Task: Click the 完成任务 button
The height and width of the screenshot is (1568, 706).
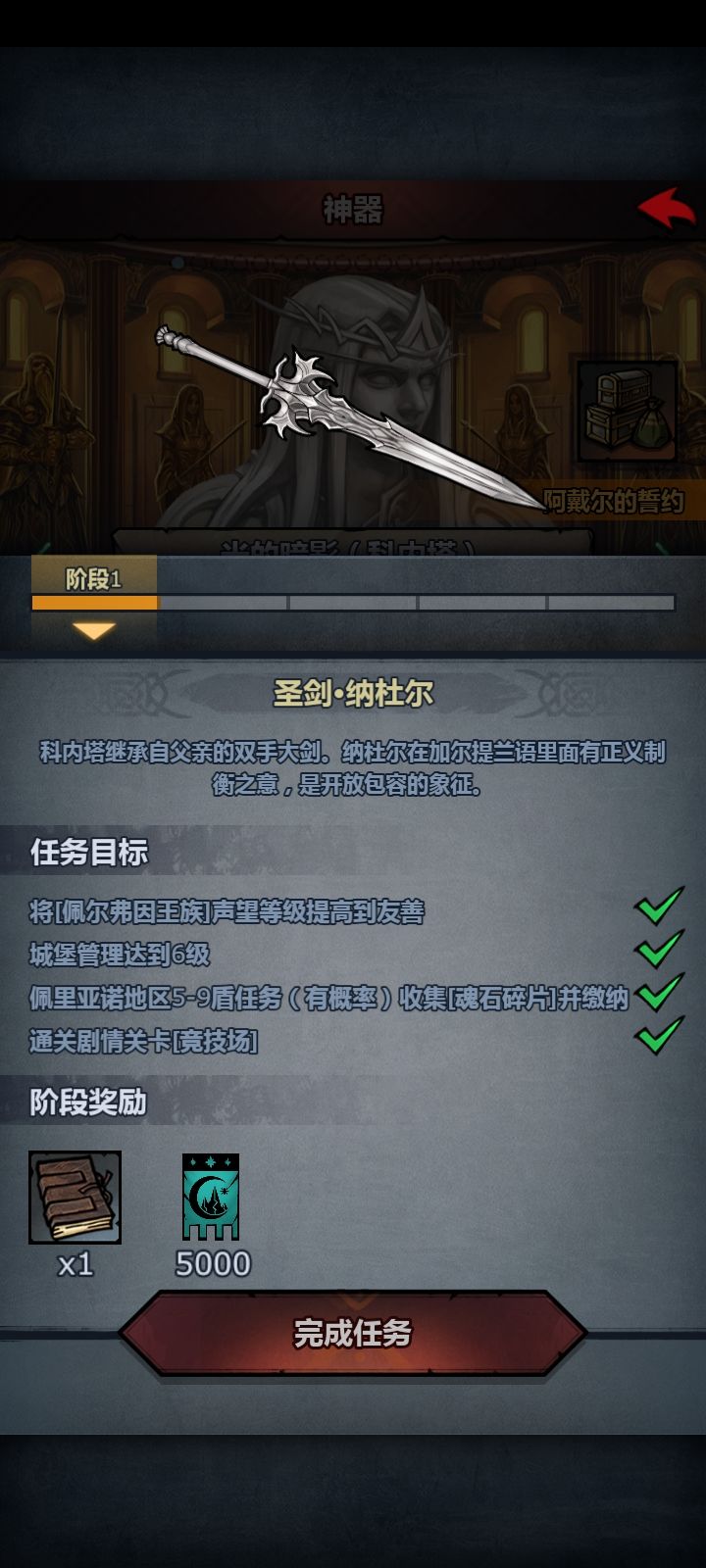Action: click(x=353, y=1334)
